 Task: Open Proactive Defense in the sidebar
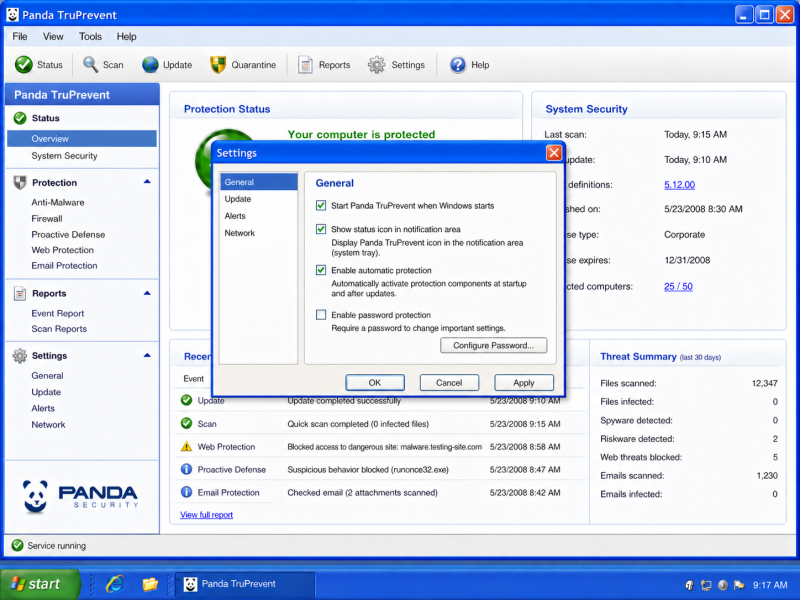tap(68, 234)
